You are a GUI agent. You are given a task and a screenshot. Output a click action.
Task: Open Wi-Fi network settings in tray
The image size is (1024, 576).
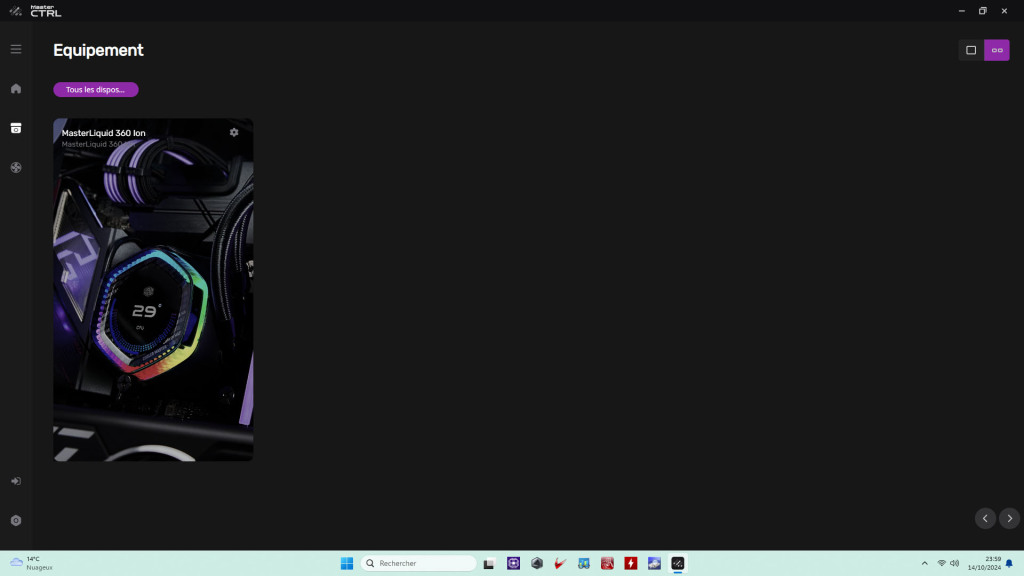coord(942,564)
